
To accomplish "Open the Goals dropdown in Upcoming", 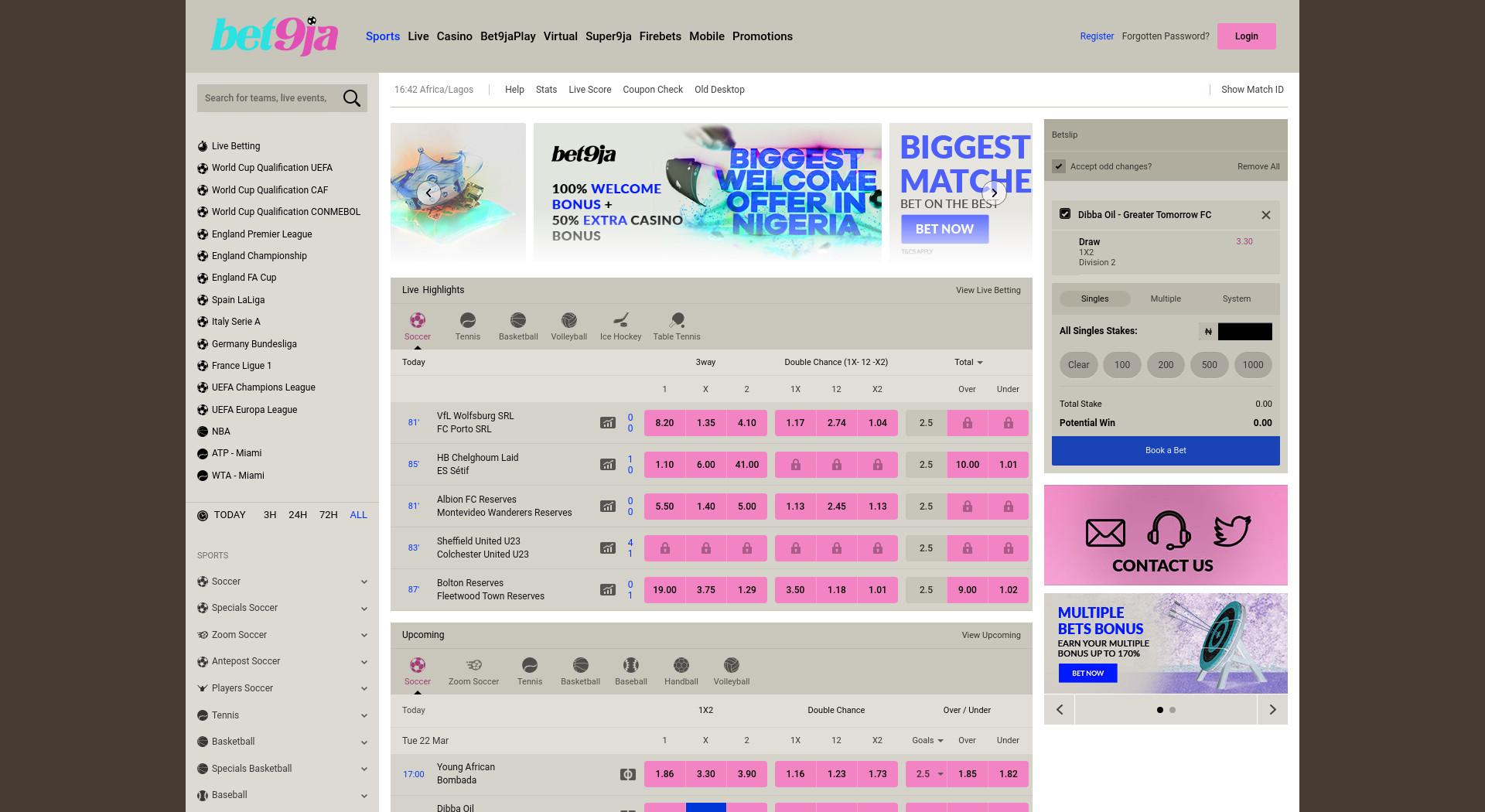I will [927, 740].
